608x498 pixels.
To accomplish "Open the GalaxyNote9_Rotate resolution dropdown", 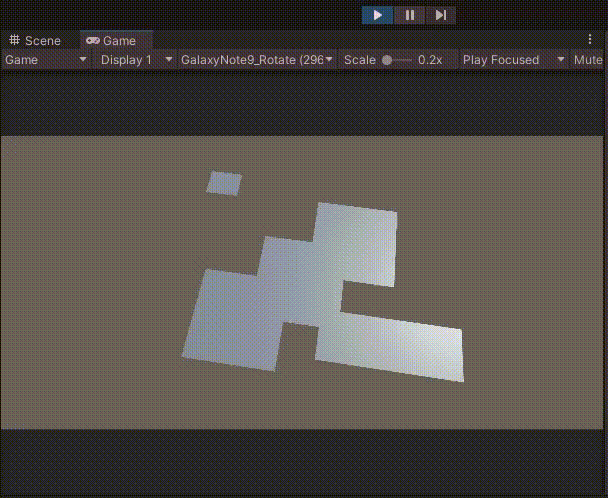I will coord(257,60).
